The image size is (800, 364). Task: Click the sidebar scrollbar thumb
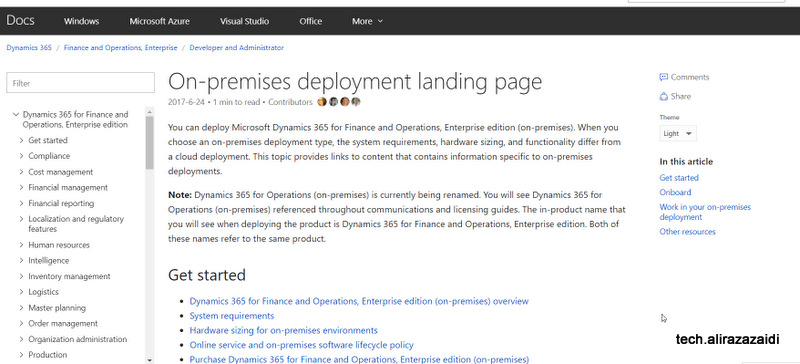coord(149,142)
